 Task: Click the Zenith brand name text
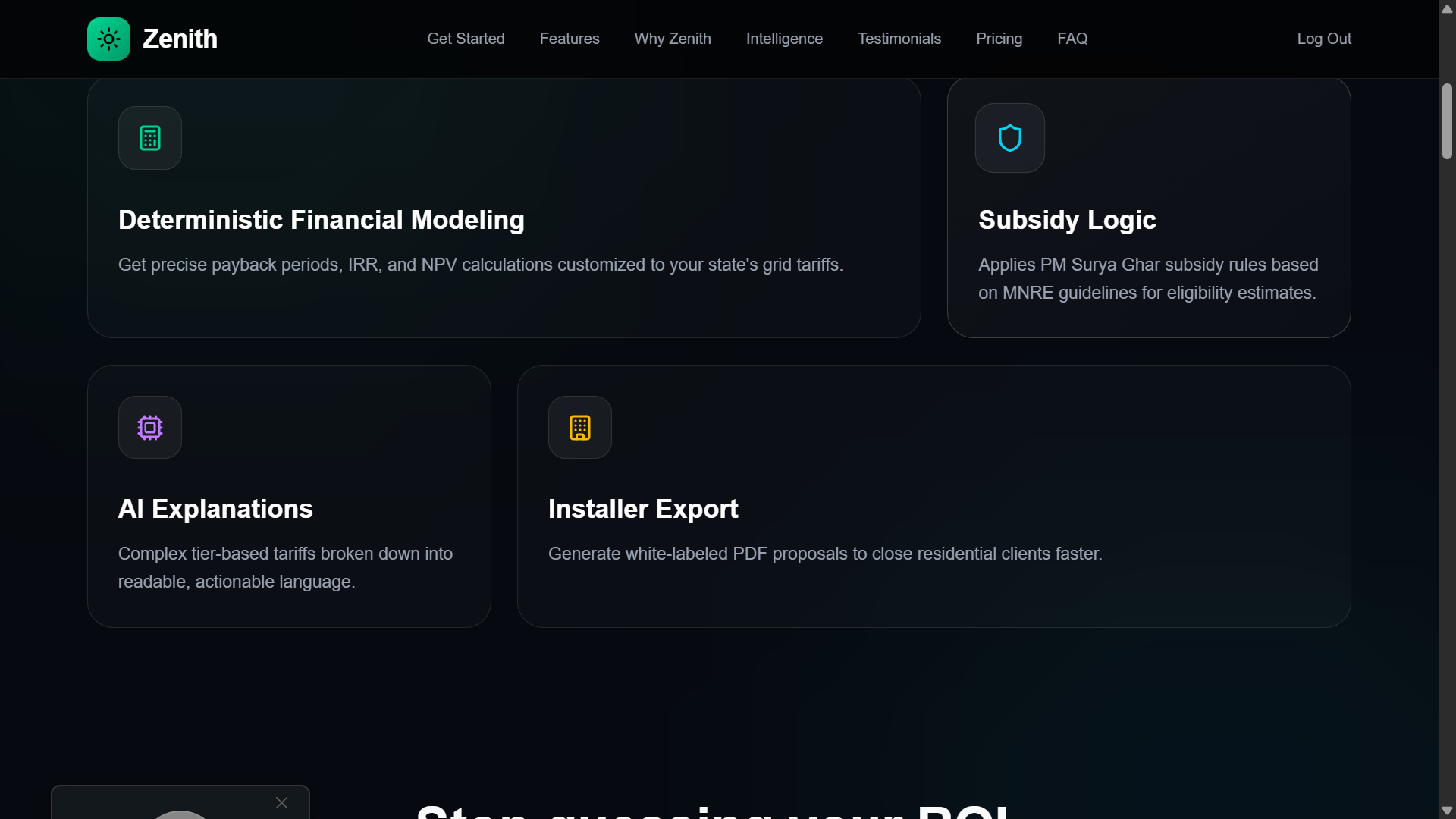pyautogui.click(x=180, y=39)
